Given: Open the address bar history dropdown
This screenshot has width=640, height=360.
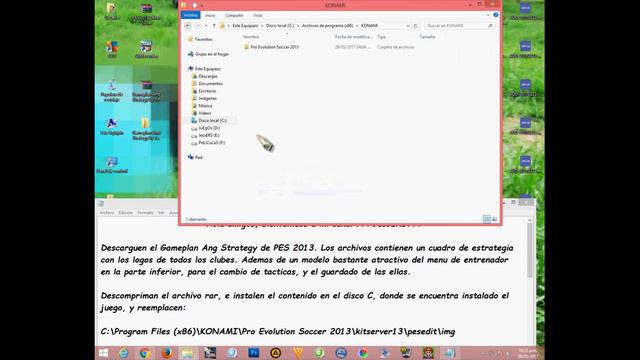Looking at the screenshot, I should click(x=408, y=26).
